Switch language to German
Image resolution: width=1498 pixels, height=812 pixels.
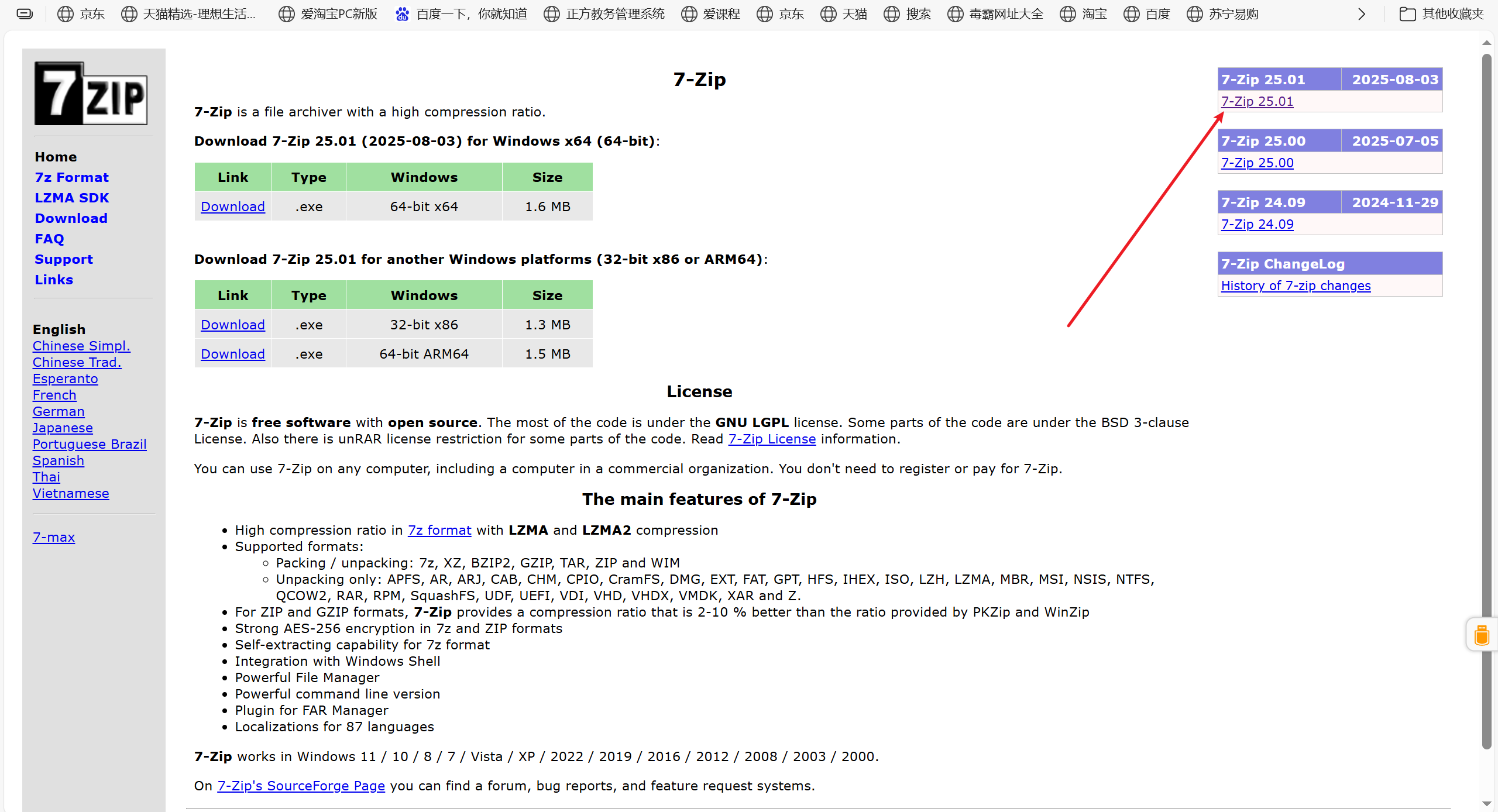59,411
